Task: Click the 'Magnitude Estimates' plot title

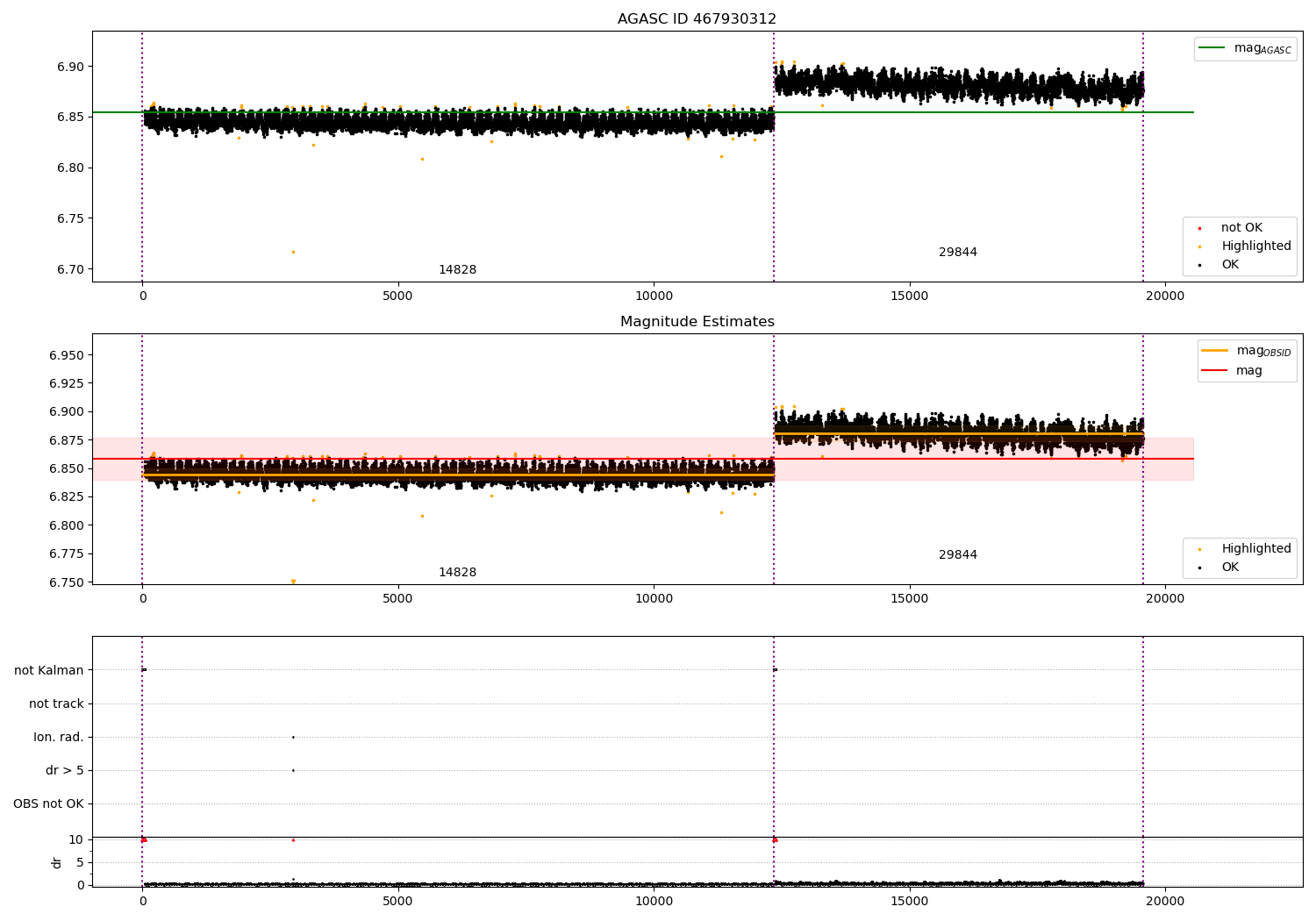Action: tap(697, 322)
